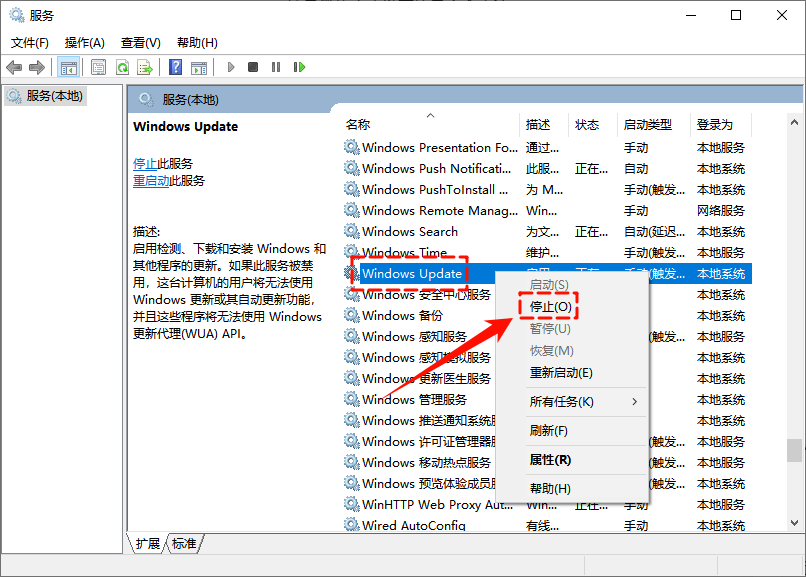Click the Refresh toolbar icon
Image resolution: width=806 pixels, height=577 pixels.
click(124, 67)
